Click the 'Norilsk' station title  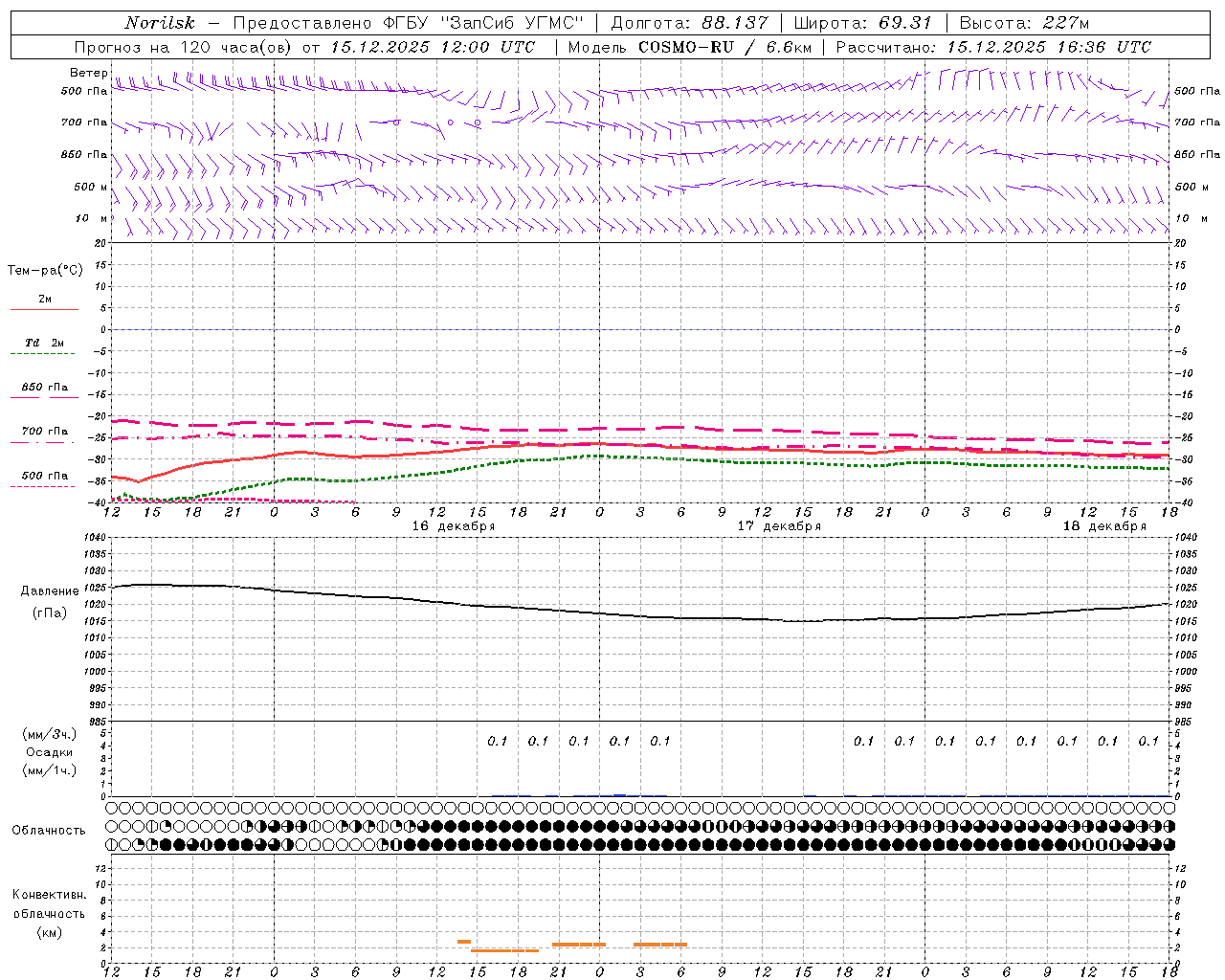tap(160, 23)
